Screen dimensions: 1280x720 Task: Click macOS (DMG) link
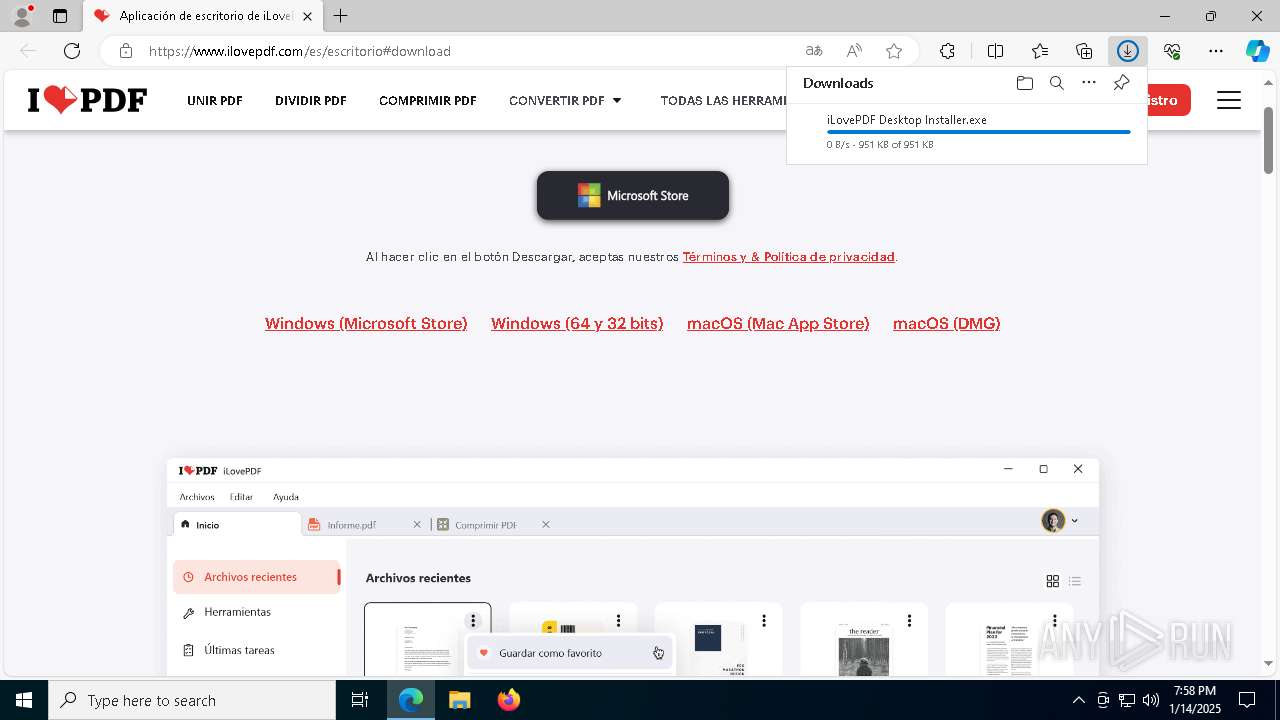point(947,323)
